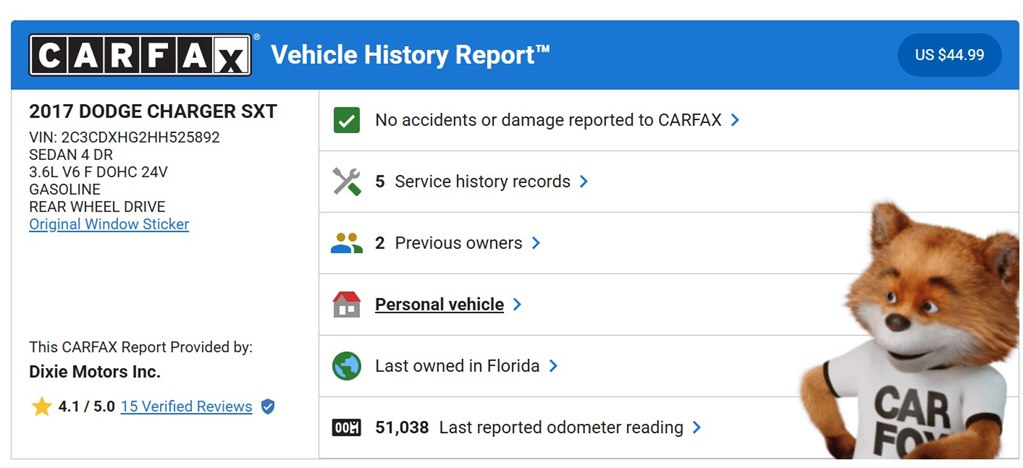This screenshot has width=1023, height=468.
Task: Expand last reported odometer reading chevron
Action: tap(697, 428)
